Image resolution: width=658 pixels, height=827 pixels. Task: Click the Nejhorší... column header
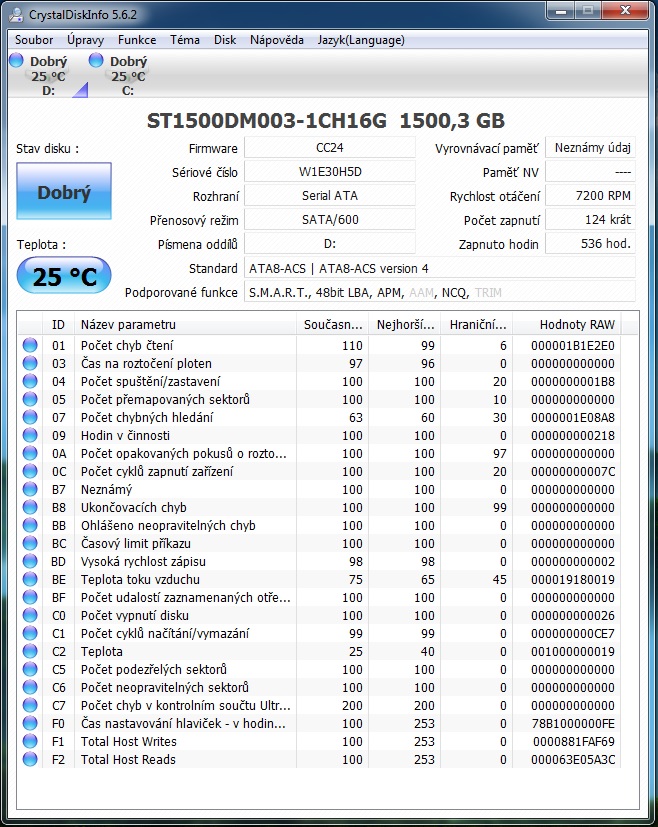pos(405,324)
